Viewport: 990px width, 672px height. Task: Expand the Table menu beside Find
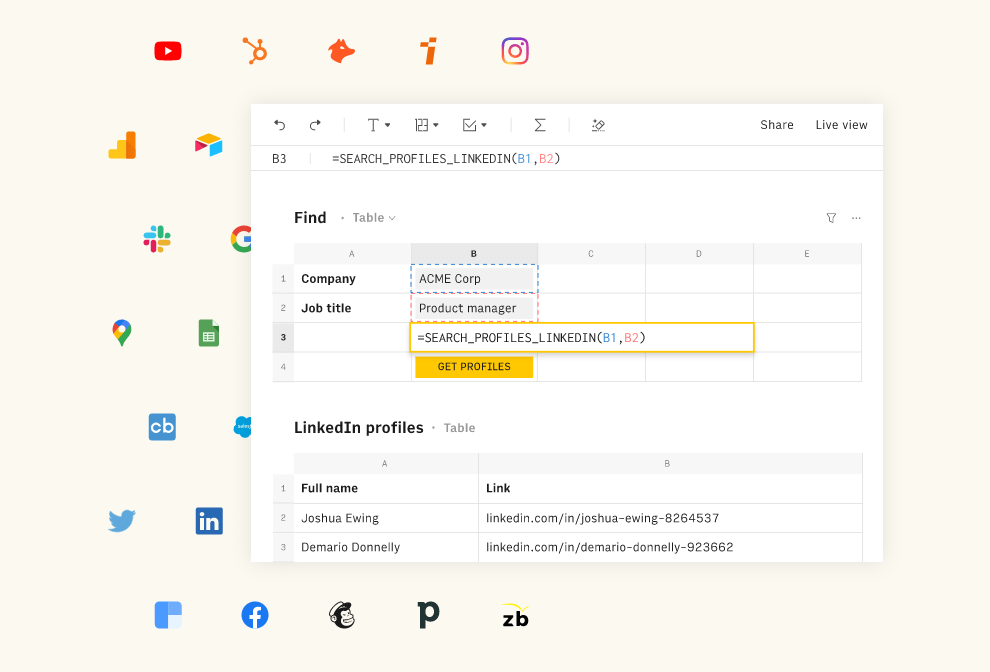[x=374, y=218]
